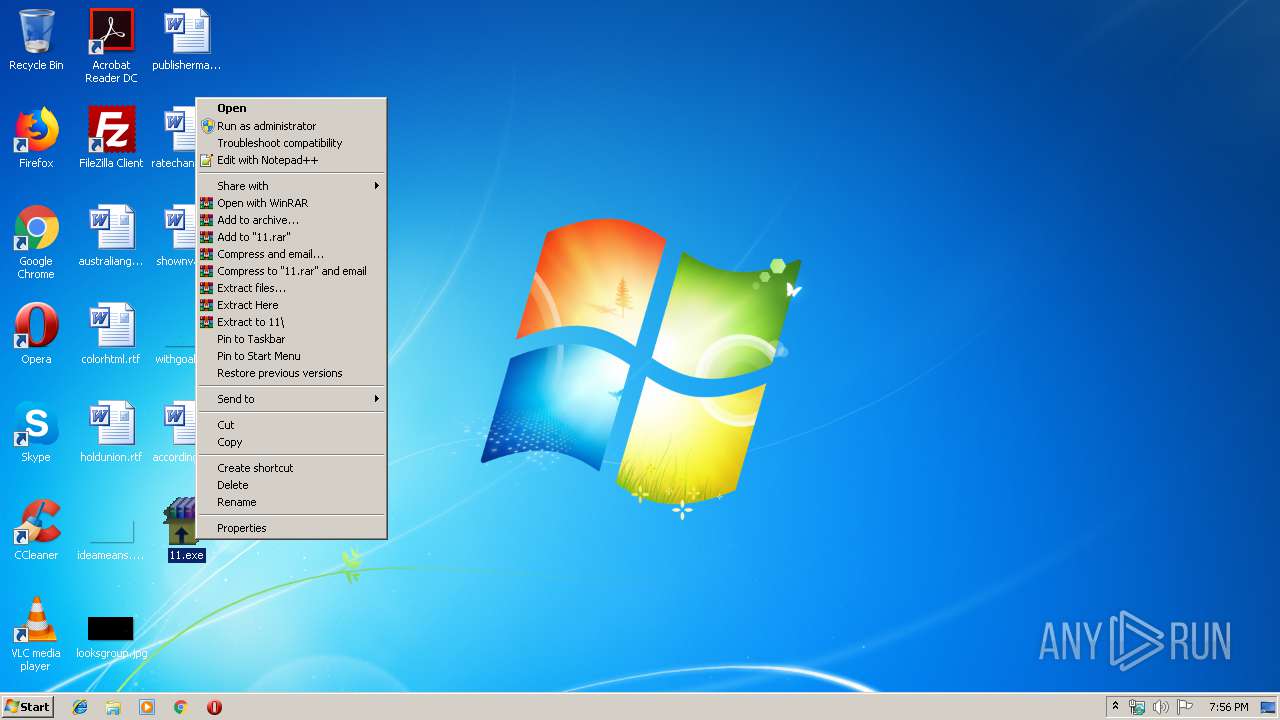This screenshot has width=1280, height=720.
Task: Launch Acrobat Reader DC shortcut
Action: click(x=111, y=46)
